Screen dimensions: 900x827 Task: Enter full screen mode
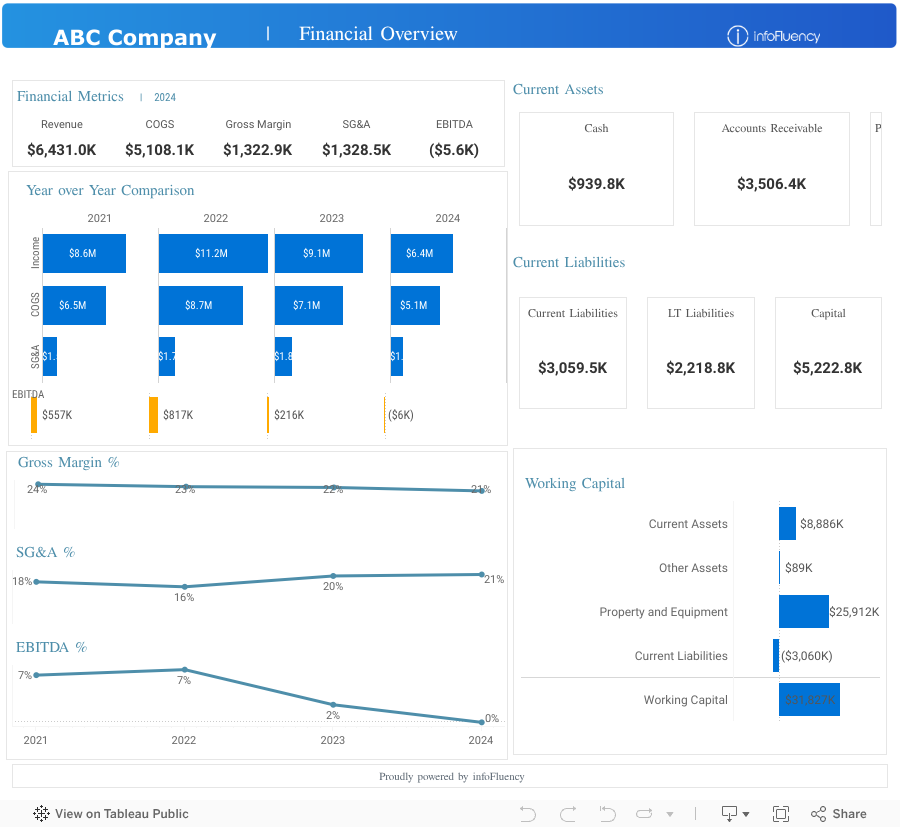point(781,814)
